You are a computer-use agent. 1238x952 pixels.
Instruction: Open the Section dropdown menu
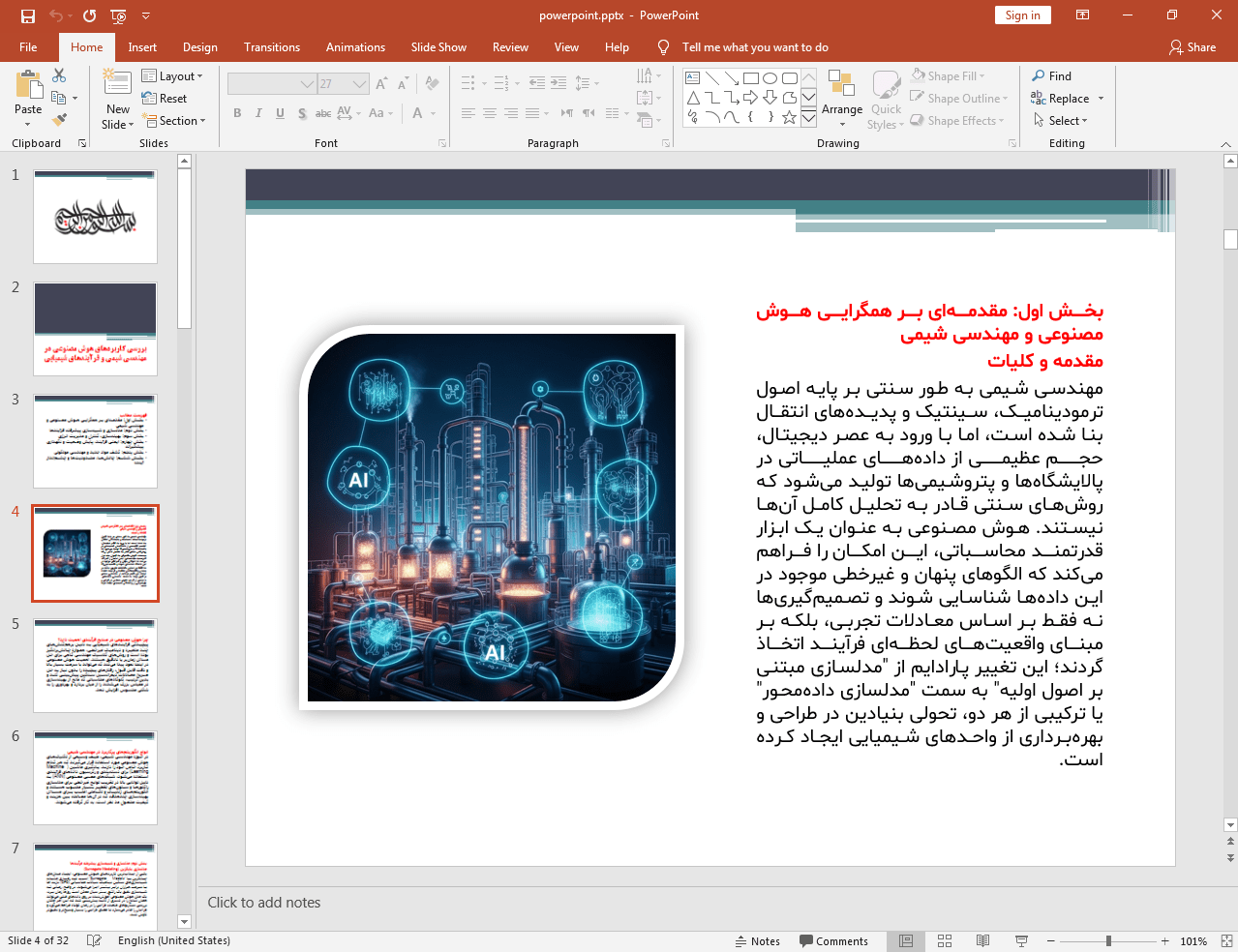click(x=174, y=121)
